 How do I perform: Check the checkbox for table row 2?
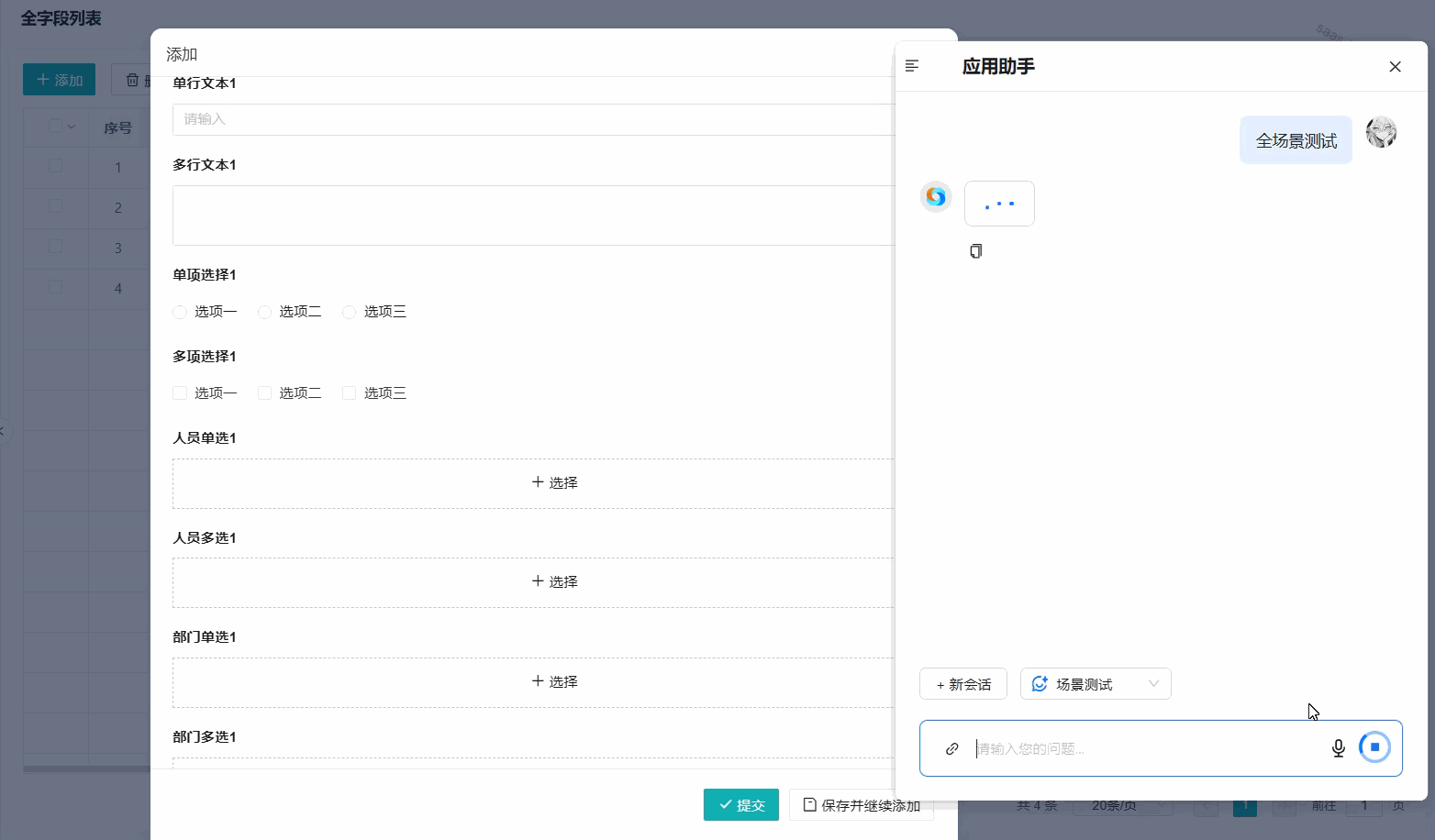coord(55,207)
